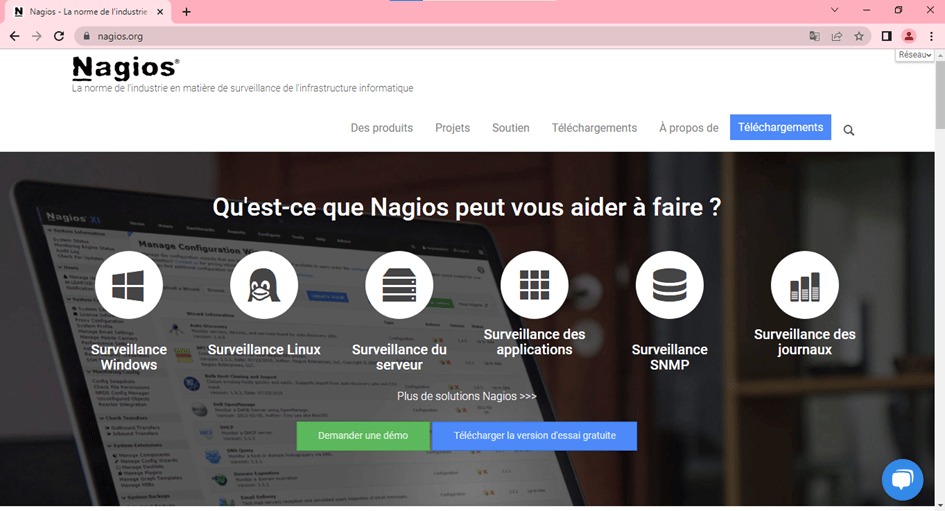Bookmark this tab with the star icon
This screenshot has width=945, height=511.
coord(859,36)
